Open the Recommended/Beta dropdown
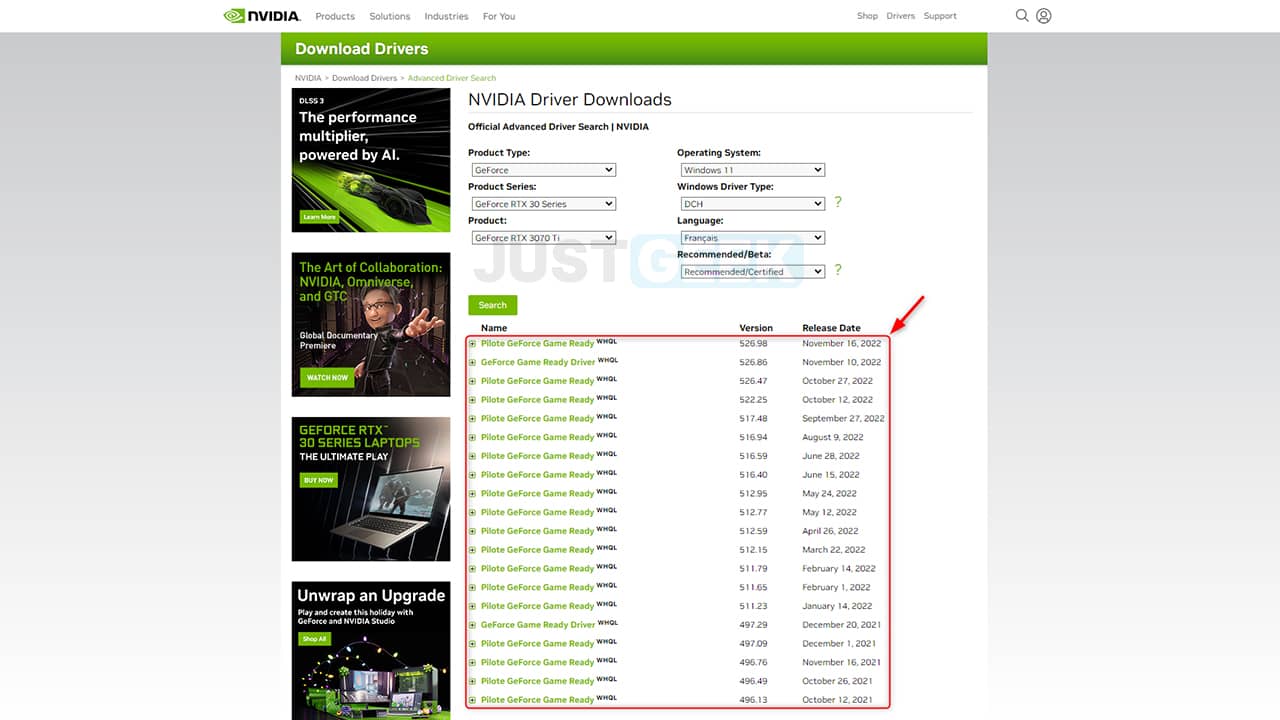Image resolution: width=1280 pixels, height=720 pixels. (753, 272)
